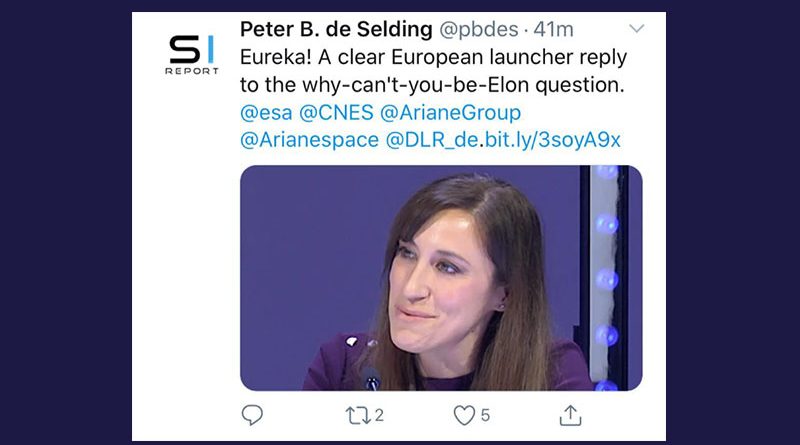This screenshot has width=800, height=445.
Task: Open the attached photo of the woman
Action: click(x=440, y=277)
